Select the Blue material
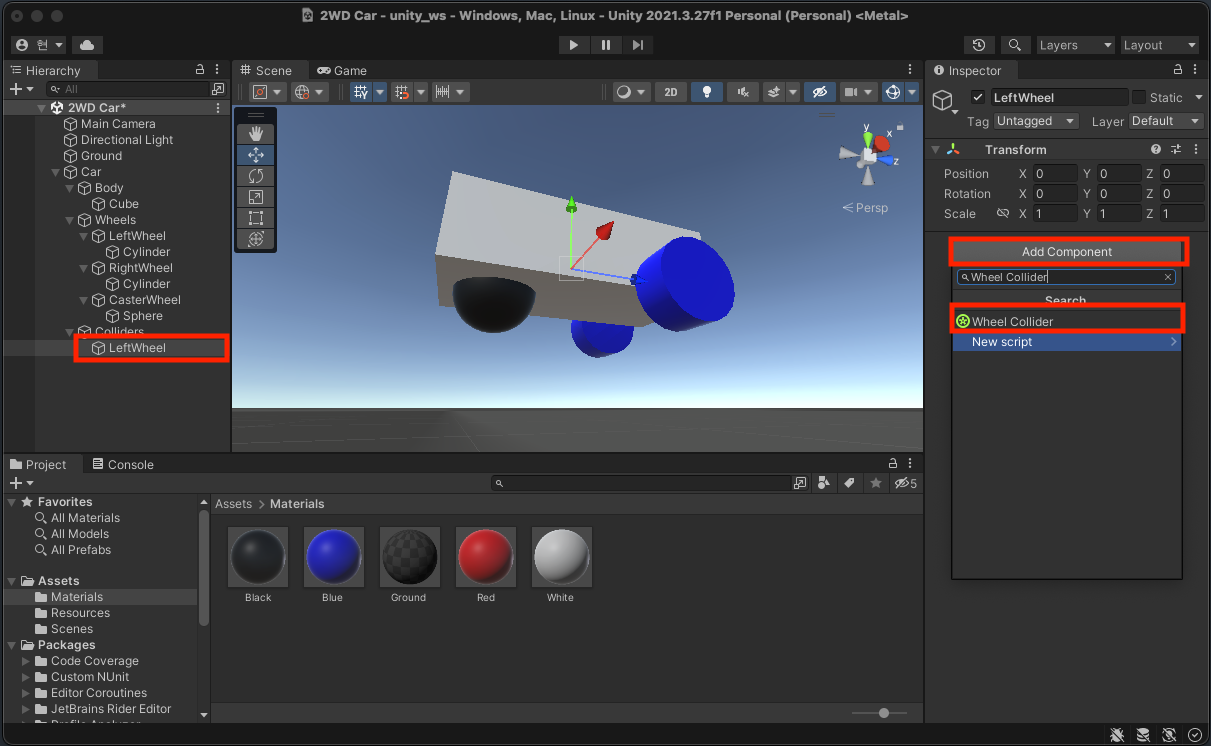Screen dimensions: 1211x746 tap(333, 565)
